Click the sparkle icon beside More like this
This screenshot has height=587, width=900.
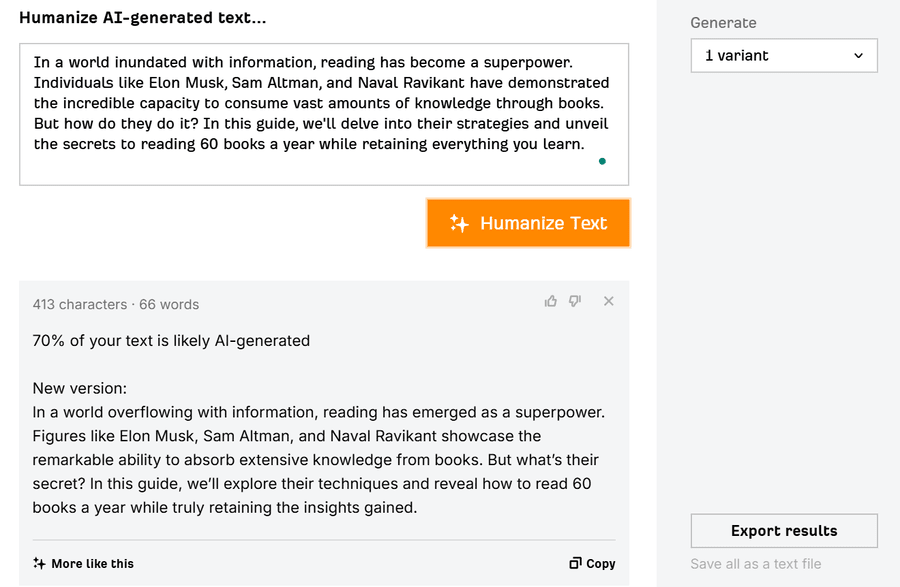[x=39, y=563]
